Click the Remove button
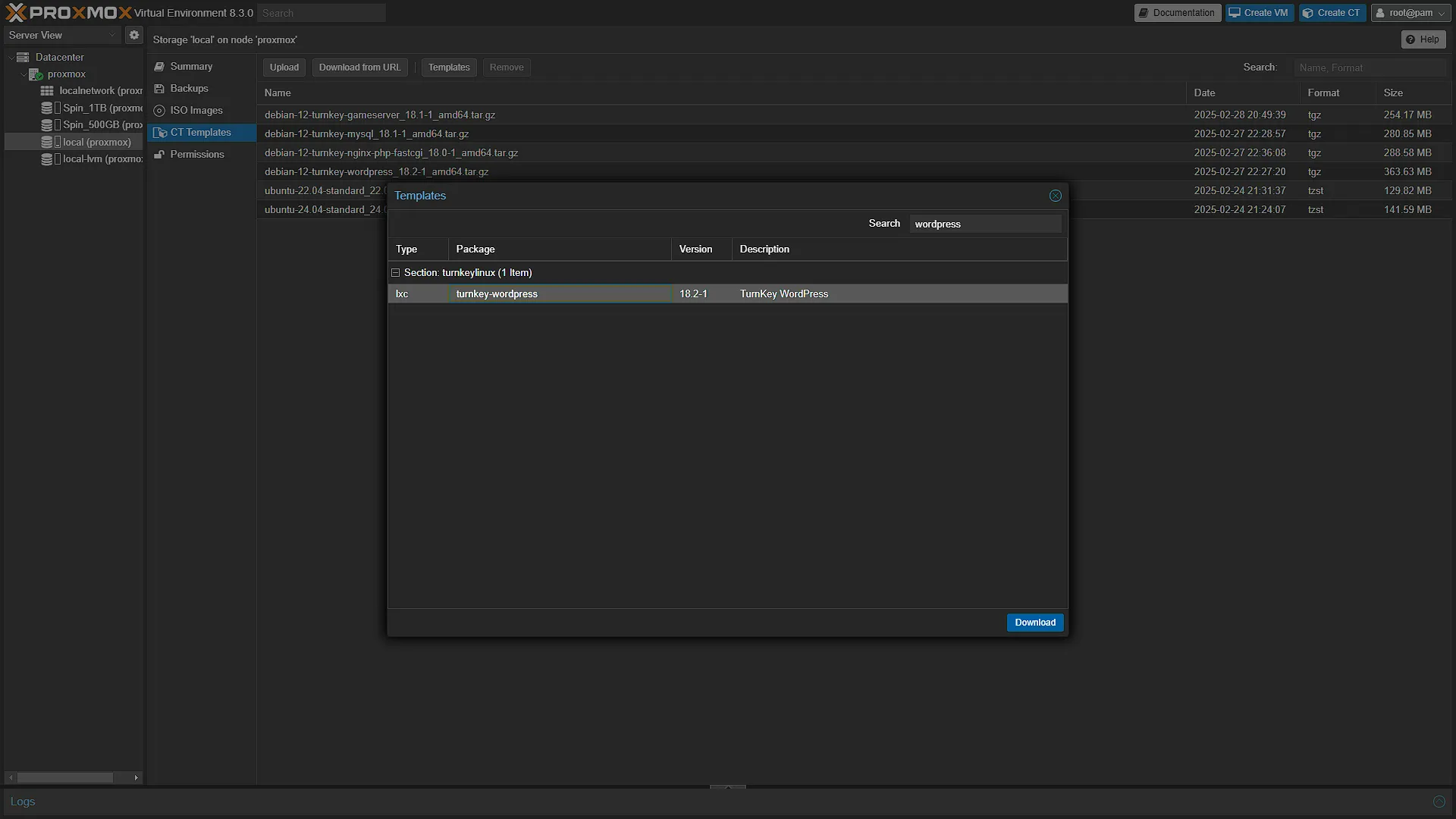This screenshot has height=819, width=1456. tap(507, 67)
